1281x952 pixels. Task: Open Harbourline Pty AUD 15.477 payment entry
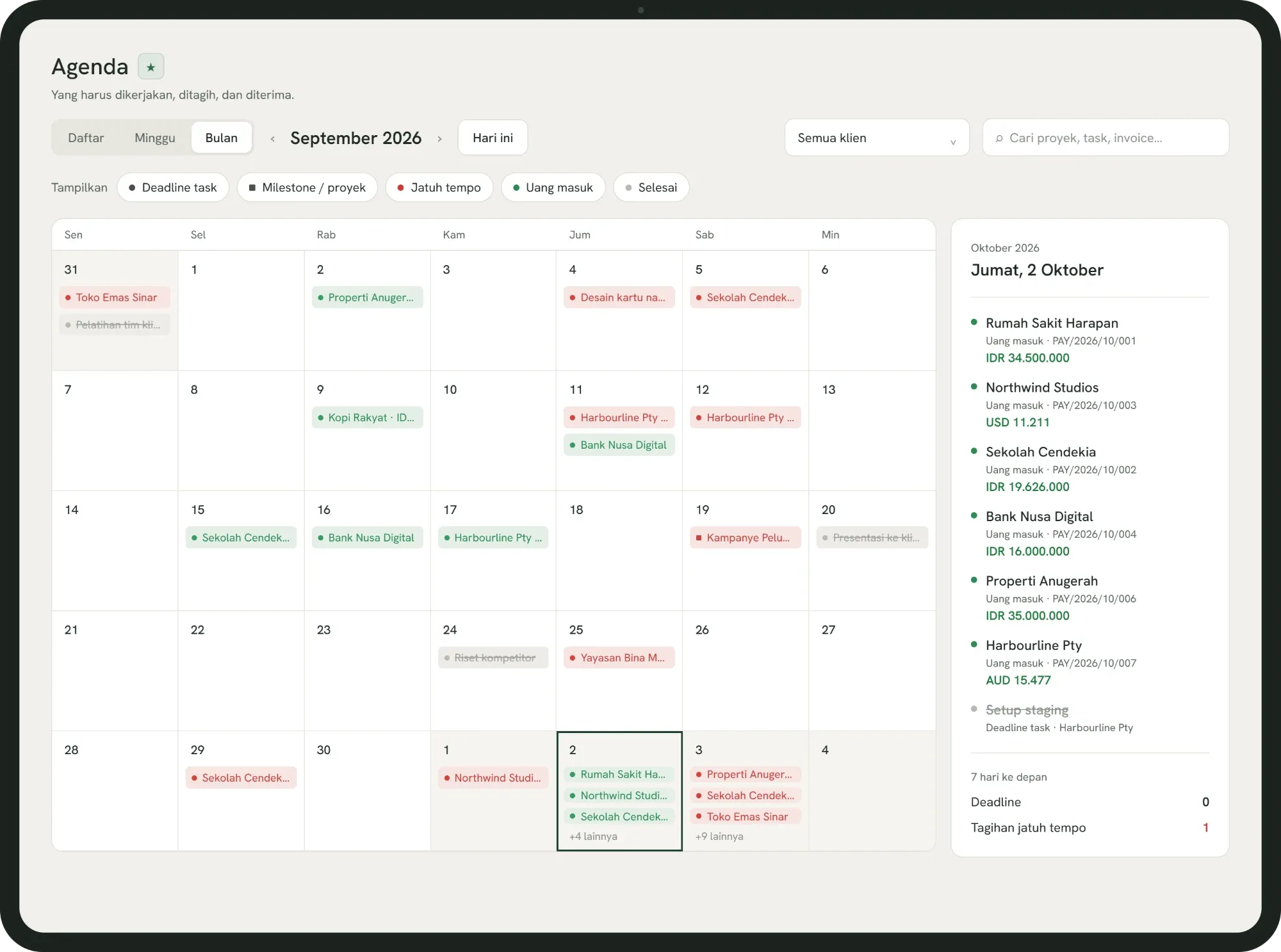point(1090,662)
